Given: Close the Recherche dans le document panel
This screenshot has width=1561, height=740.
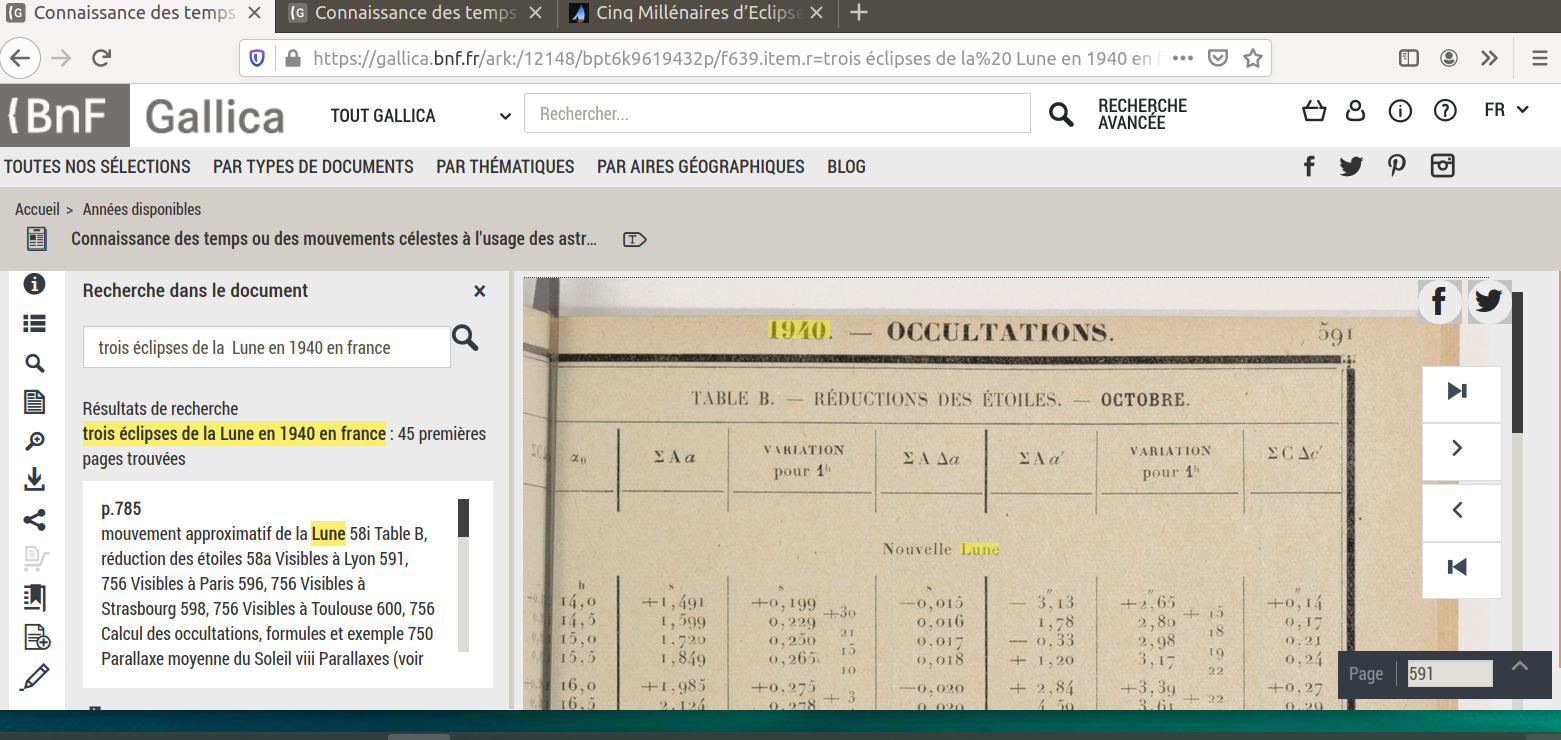Looking at the screenshot, I should [479, 291].
